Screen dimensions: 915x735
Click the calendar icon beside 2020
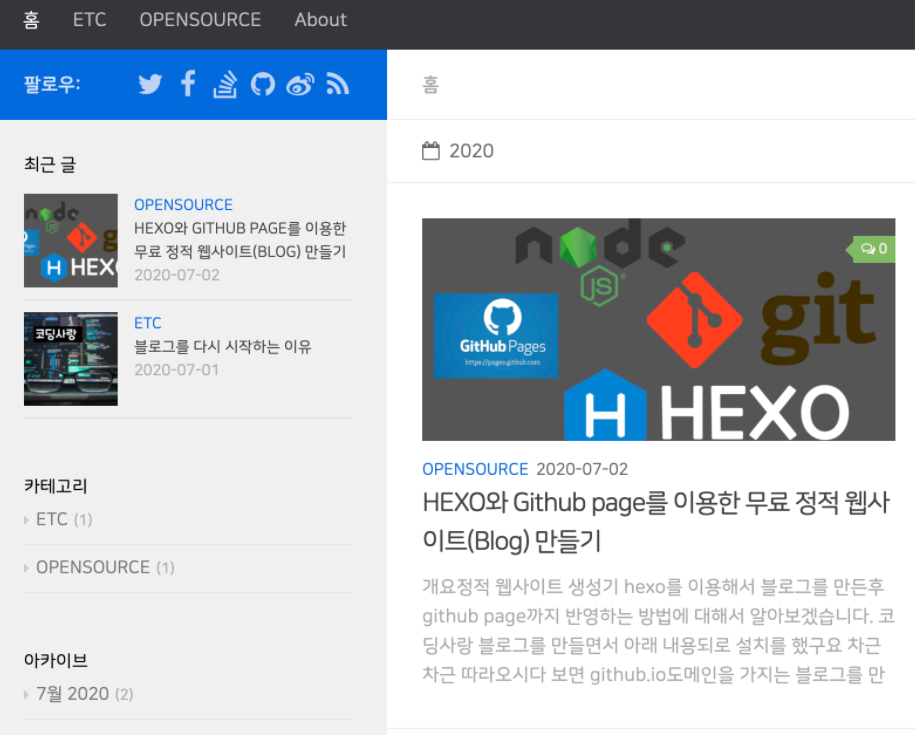click(x=431, y=151)
